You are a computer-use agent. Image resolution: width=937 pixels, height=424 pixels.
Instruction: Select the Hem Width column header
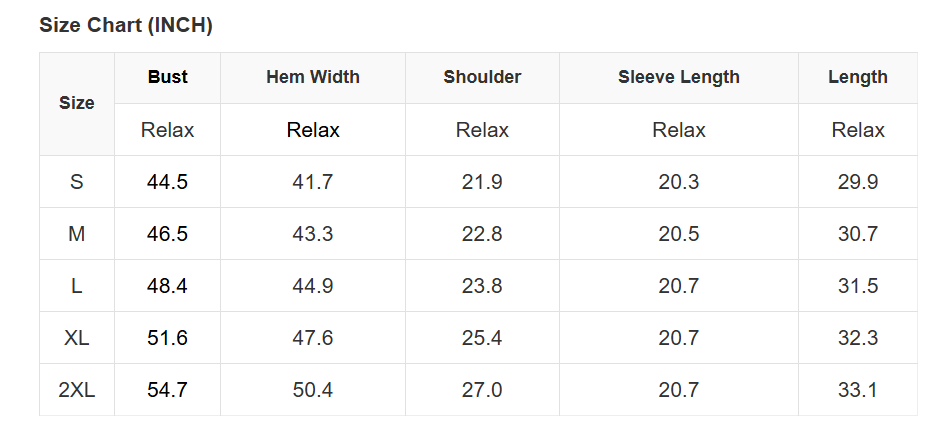tap(313, 77)
